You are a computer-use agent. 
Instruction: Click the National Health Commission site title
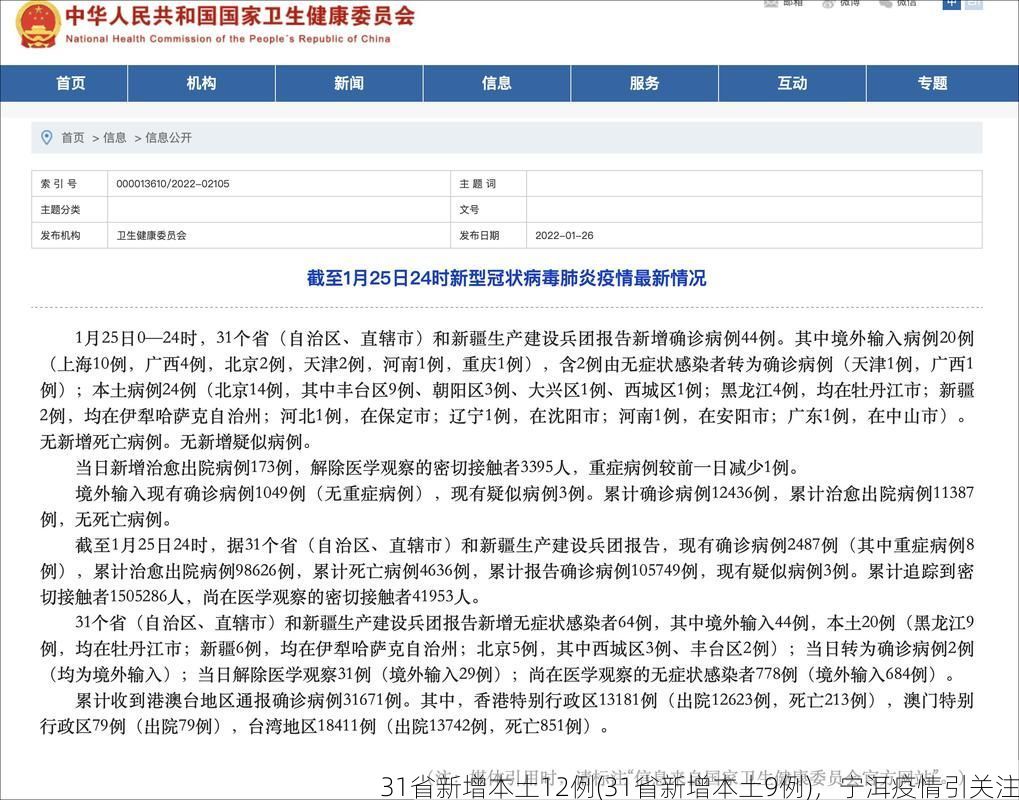coord(240,17)
